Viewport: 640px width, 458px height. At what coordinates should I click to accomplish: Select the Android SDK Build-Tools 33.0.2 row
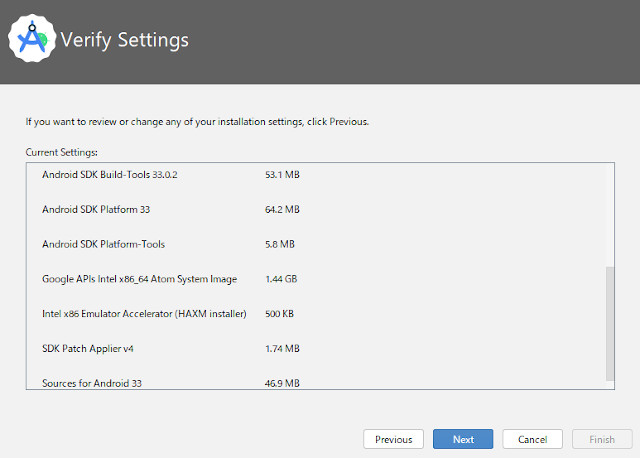coord(110,175)
